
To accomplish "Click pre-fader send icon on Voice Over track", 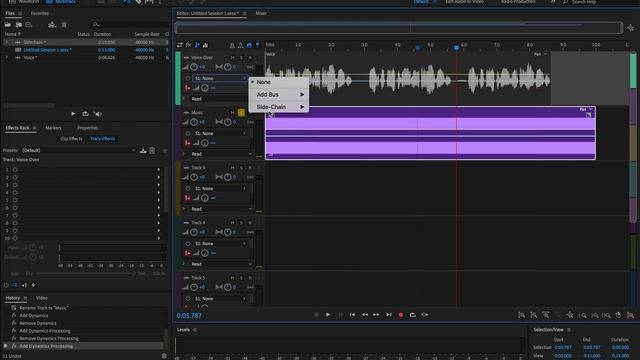I will 187,88.
